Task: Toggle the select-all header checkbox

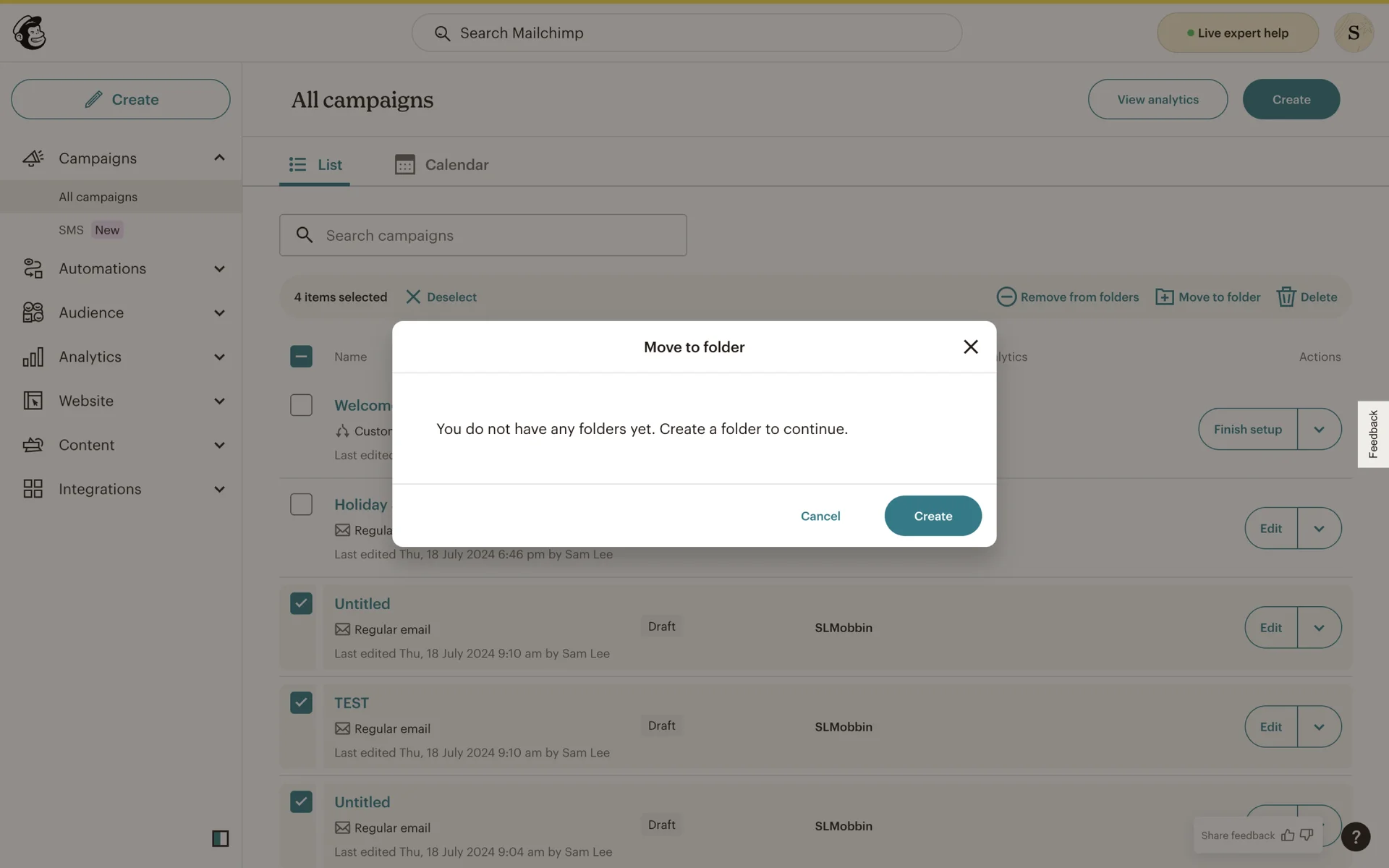Action: pos(301,357)
